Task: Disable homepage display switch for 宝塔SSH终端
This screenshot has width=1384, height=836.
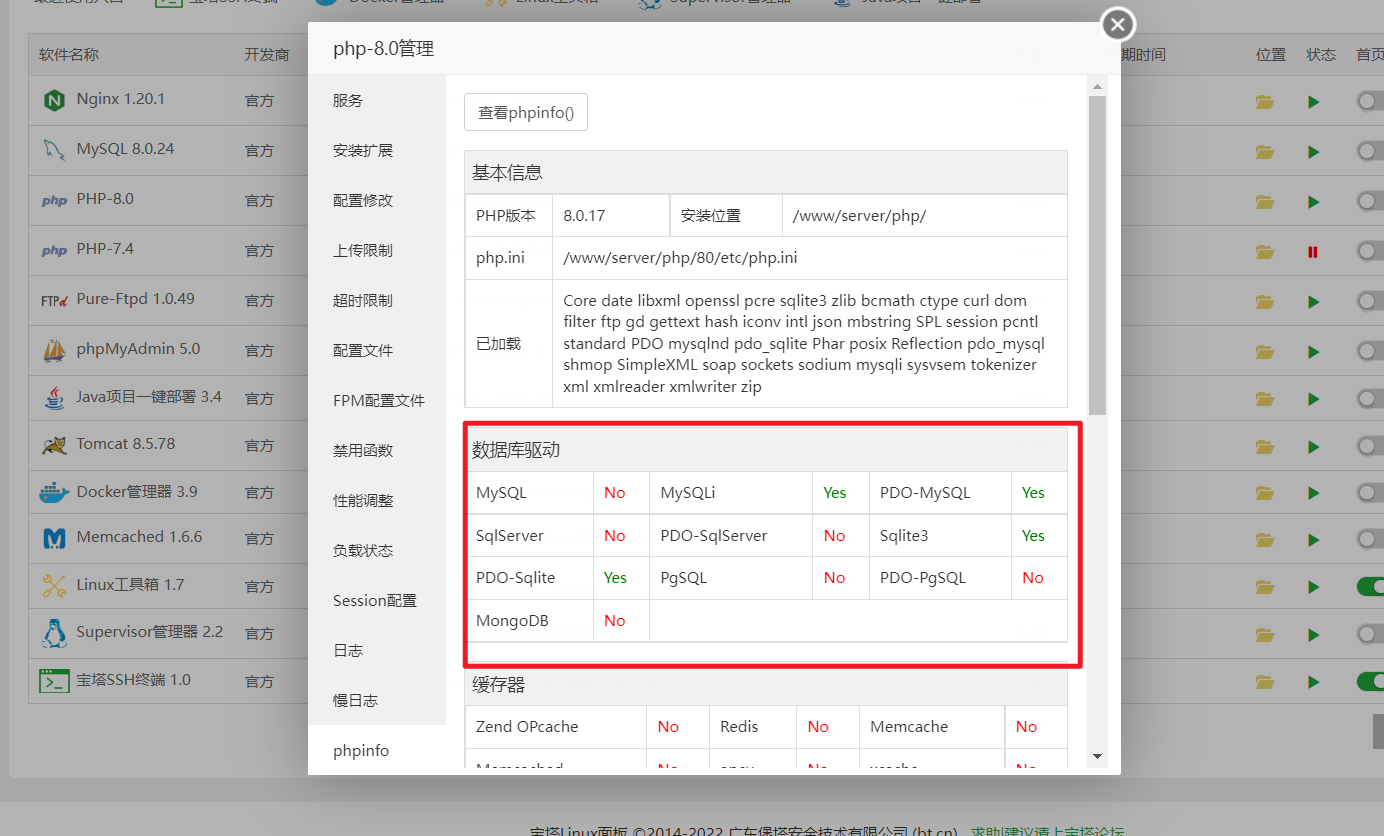Action: [1370, 682]
